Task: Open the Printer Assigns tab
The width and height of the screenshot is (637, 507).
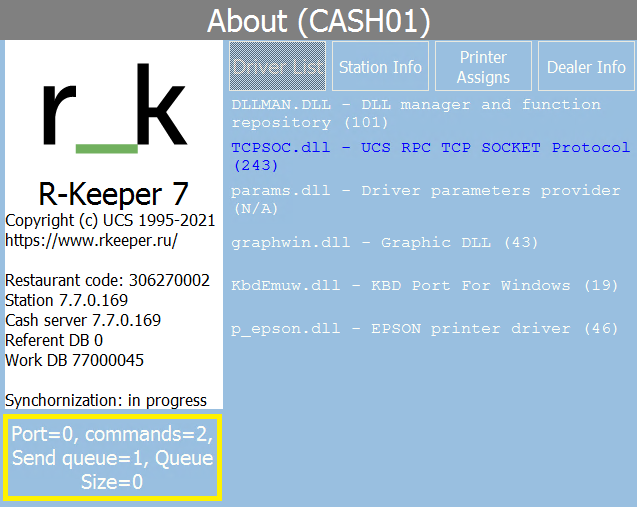Action: pos(483,66)
